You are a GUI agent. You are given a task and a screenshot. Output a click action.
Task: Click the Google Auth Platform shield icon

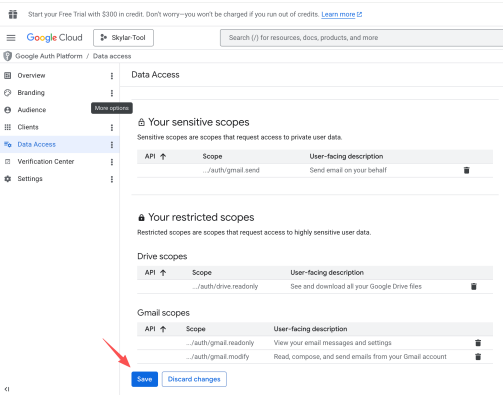point(7,56)
